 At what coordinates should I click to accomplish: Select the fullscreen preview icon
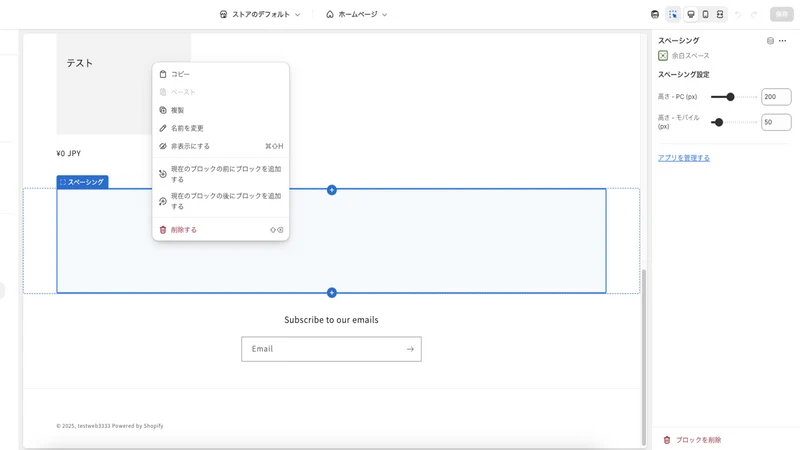[720, 14]
